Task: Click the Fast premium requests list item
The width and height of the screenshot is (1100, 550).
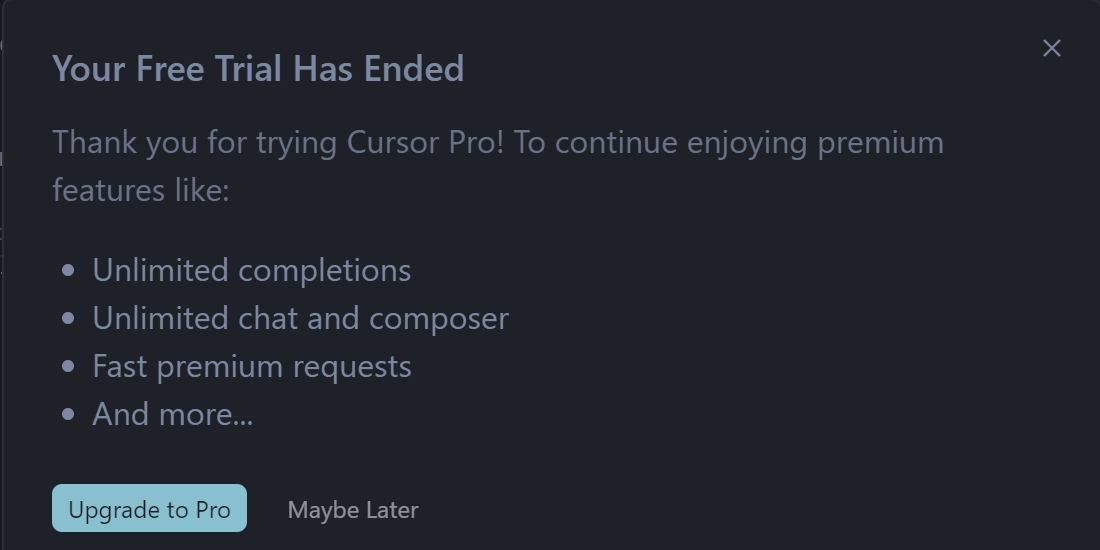Action: (x=252, y=366)
